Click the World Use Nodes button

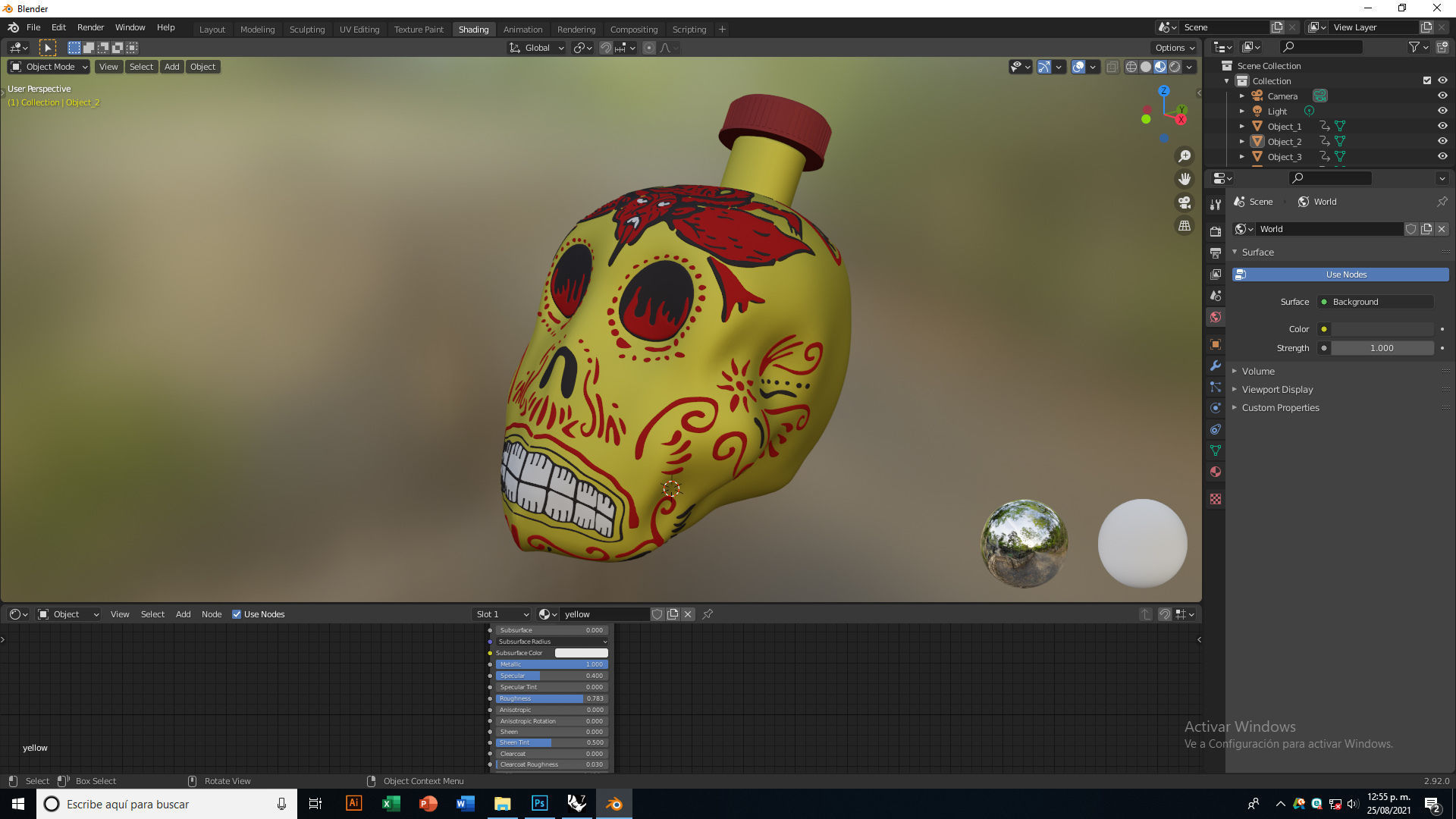coord(1340,275)
